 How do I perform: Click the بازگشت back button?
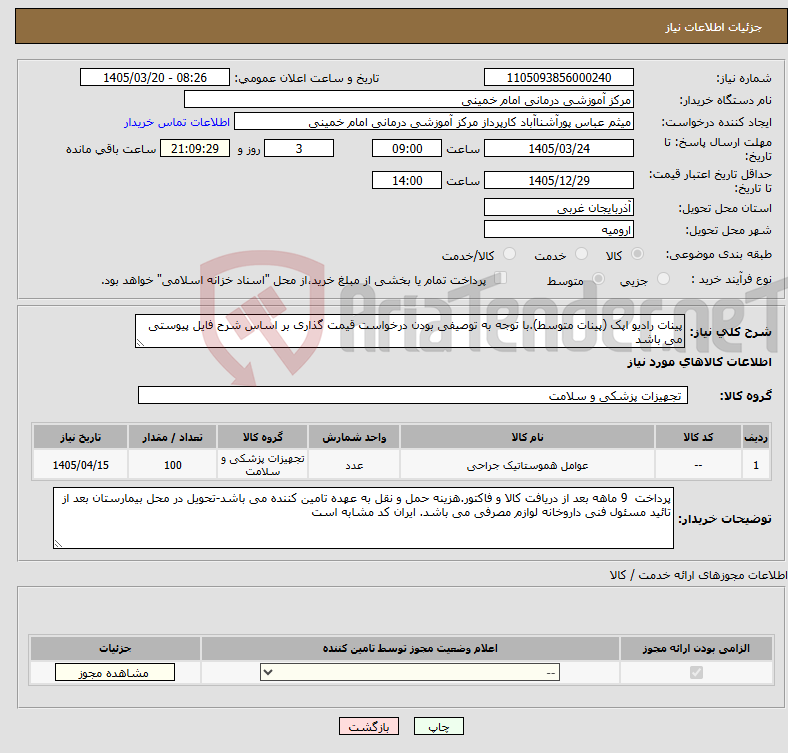(369, 726)
